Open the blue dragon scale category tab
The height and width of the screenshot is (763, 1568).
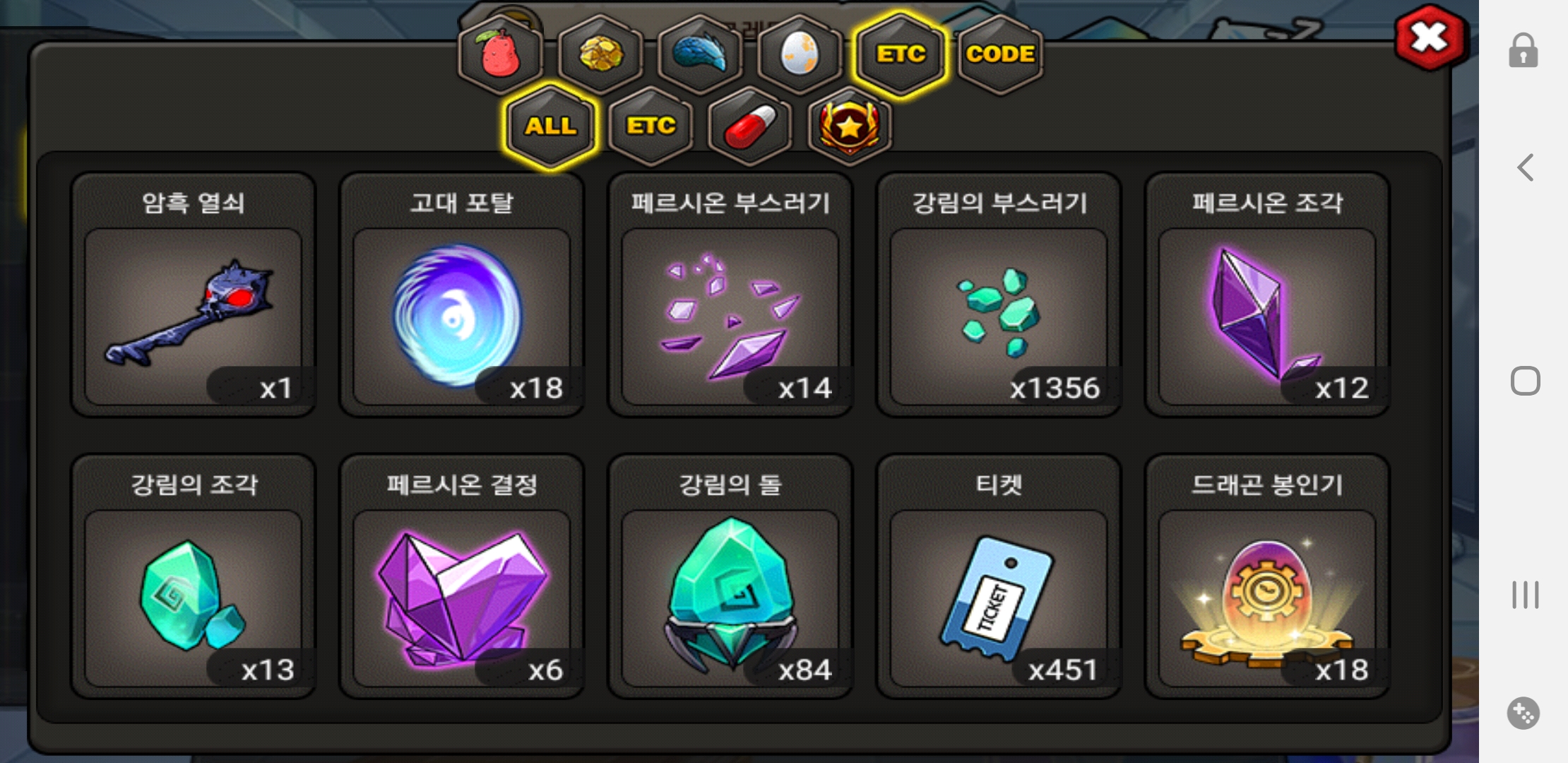701,54
